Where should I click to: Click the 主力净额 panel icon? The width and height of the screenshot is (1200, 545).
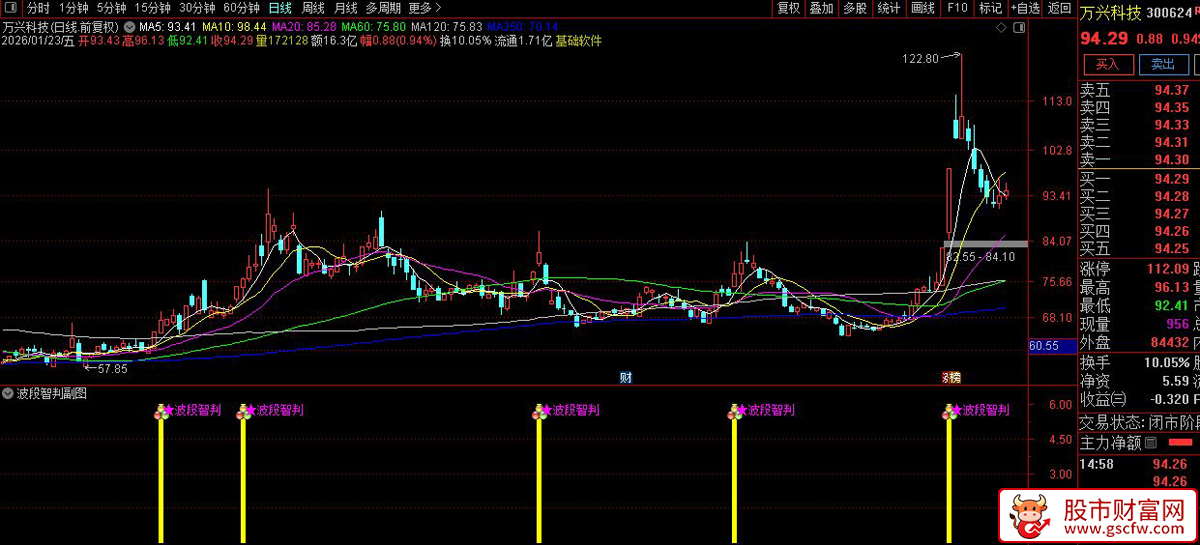pos(1150,442)
